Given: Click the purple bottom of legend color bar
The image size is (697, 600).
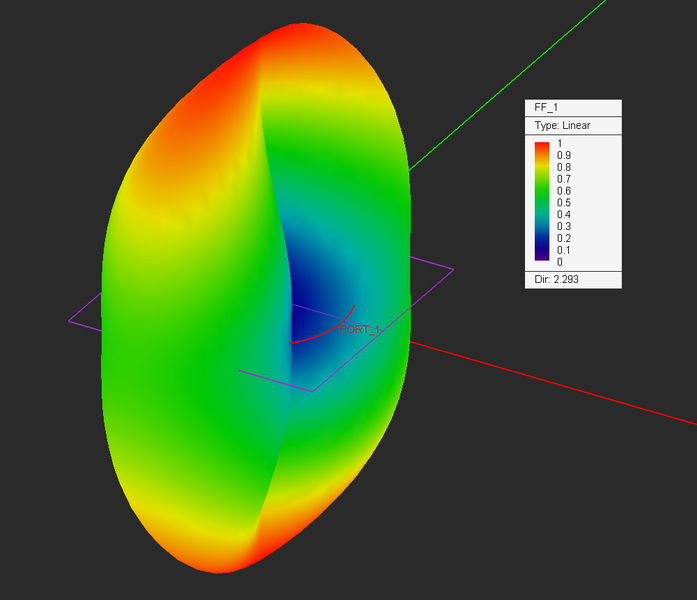Looking at the screenshot, I should coord(541,259).
